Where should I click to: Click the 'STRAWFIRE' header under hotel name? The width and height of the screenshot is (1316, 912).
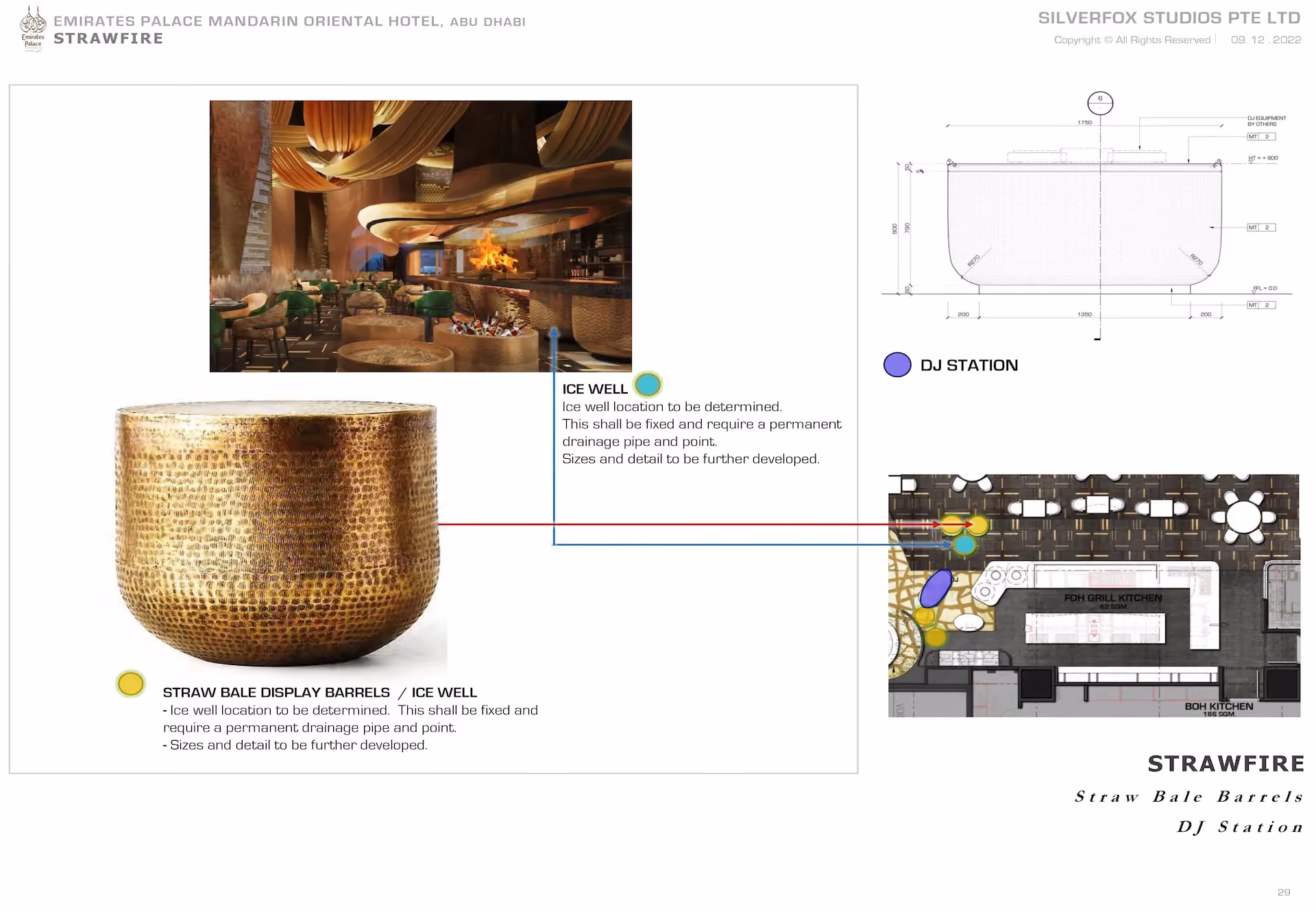(108, 38)
